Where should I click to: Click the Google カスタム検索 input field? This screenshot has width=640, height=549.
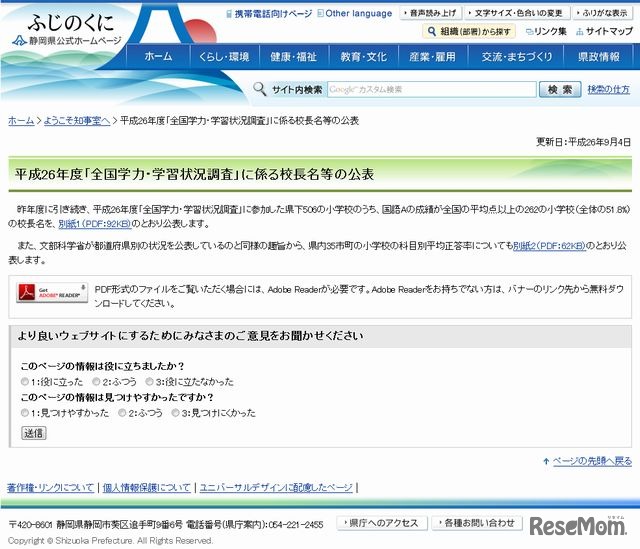click(432, 89)
